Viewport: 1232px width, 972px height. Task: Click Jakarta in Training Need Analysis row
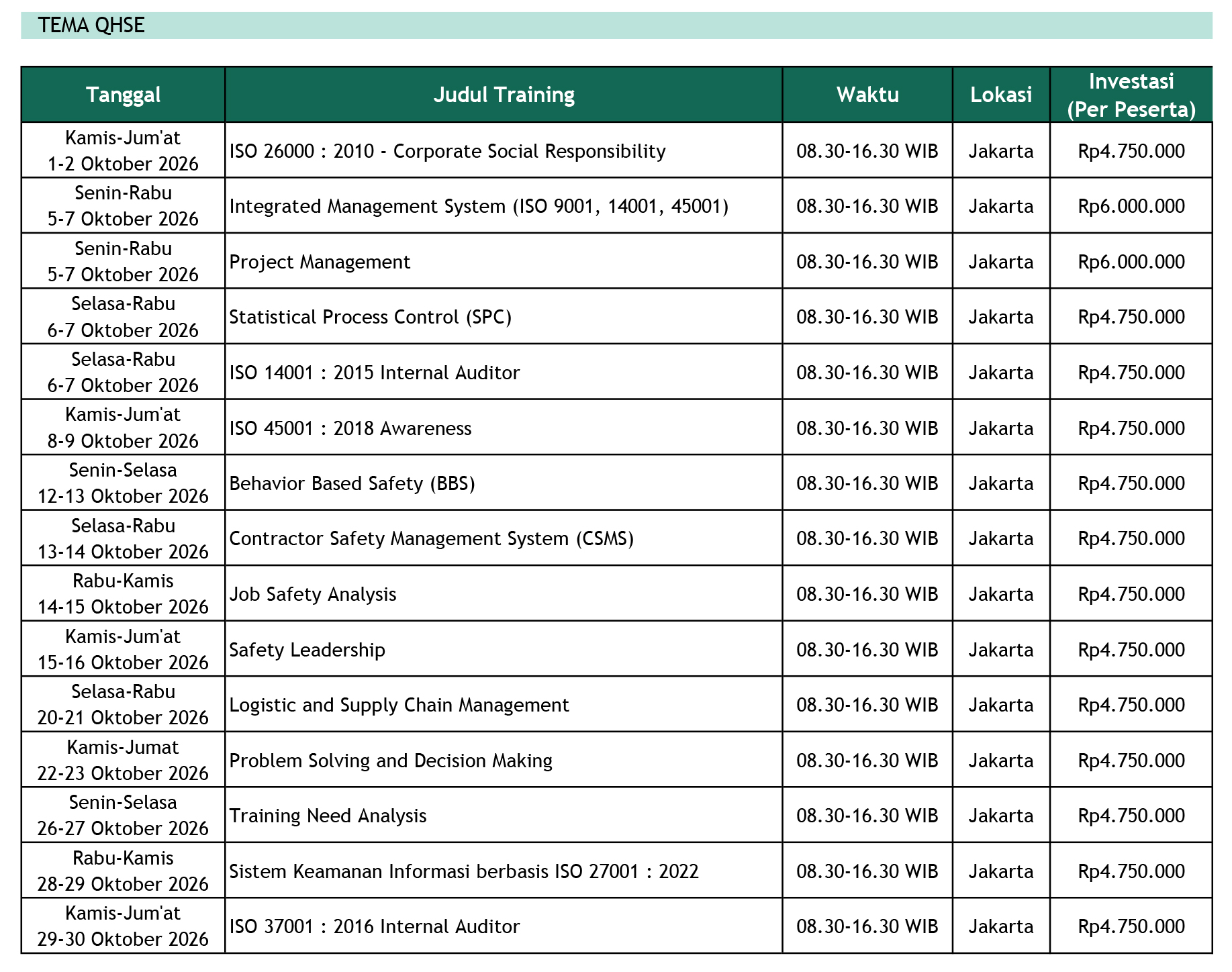pos(1001,816)
